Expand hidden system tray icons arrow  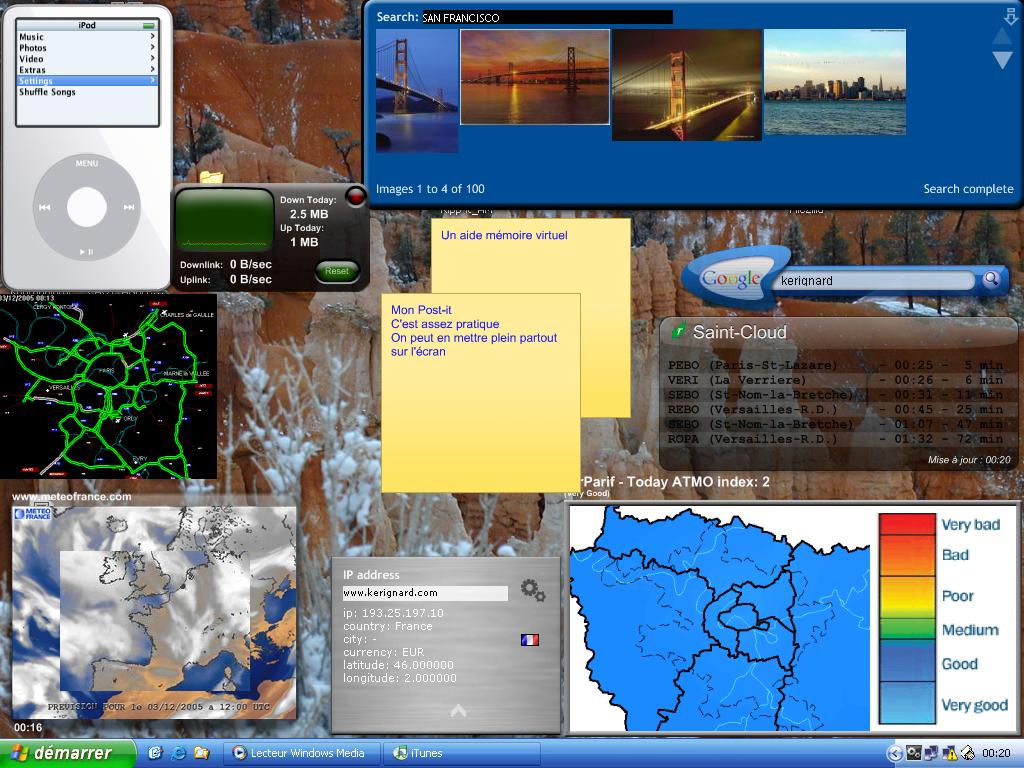[895, 754]
